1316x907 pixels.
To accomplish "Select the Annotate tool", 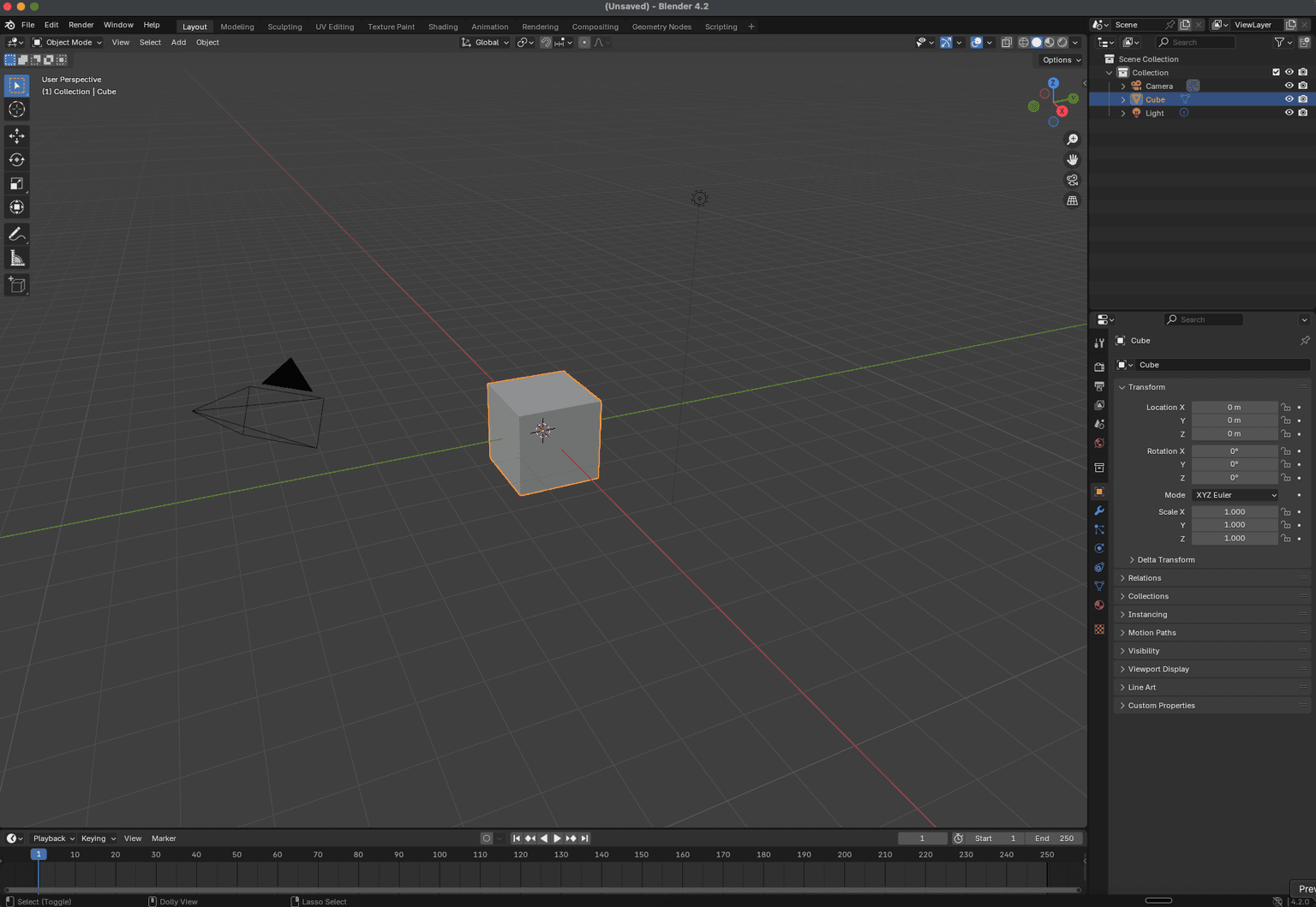I will (16, 234).
